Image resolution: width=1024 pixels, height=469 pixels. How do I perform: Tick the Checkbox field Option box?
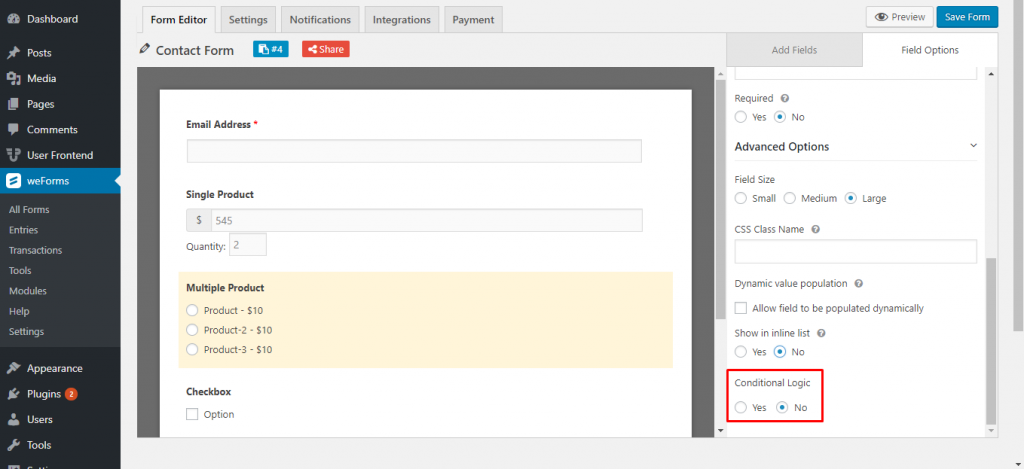(x=192, y=414)
